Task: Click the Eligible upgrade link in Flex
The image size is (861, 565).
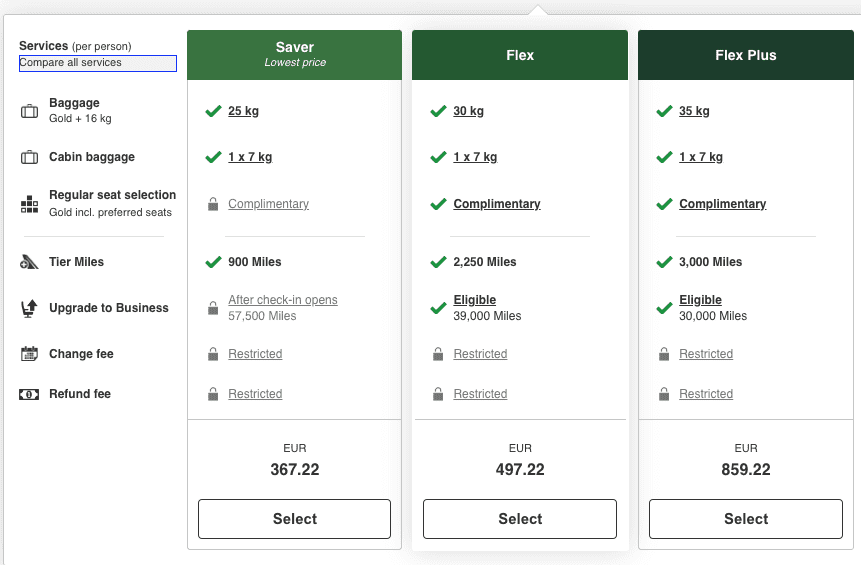Action: (474, 300)
